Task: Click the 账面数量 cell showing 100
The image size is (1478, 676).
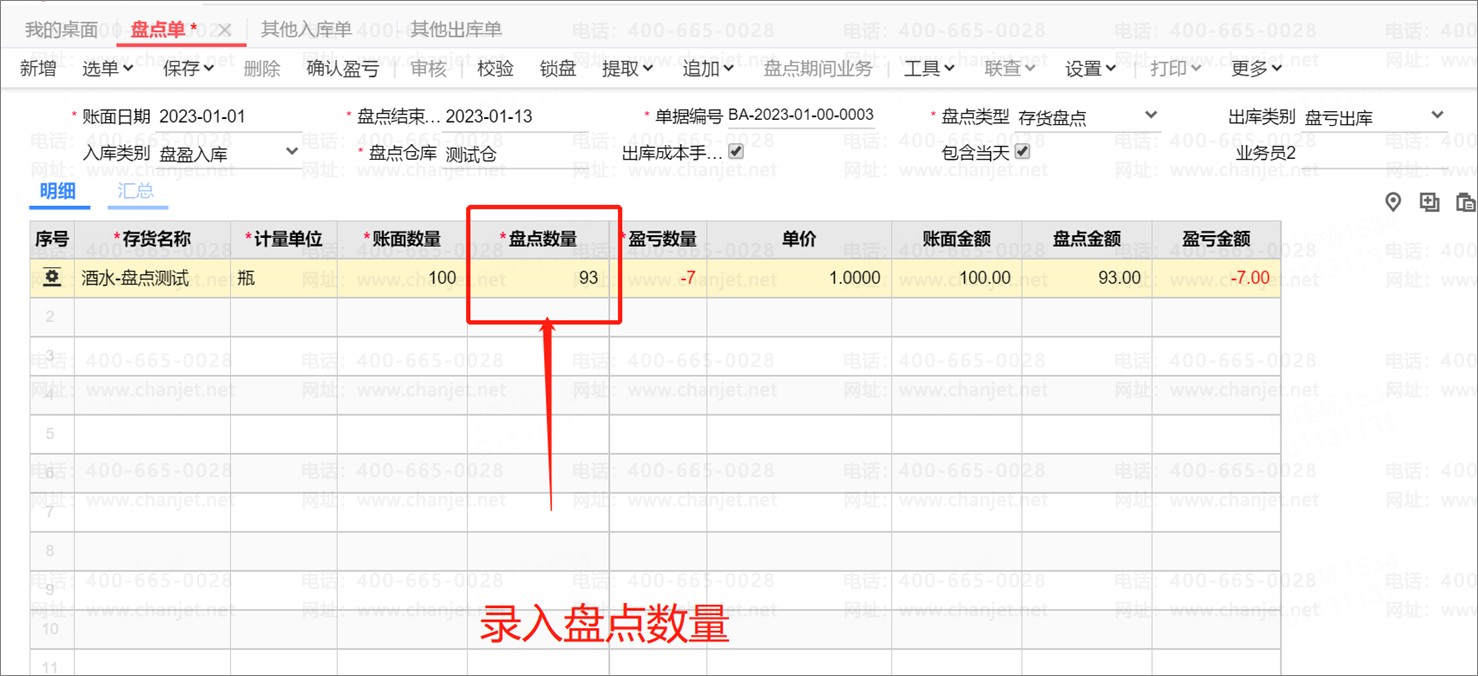Action: pyautogui.click(x=402, y=278)
